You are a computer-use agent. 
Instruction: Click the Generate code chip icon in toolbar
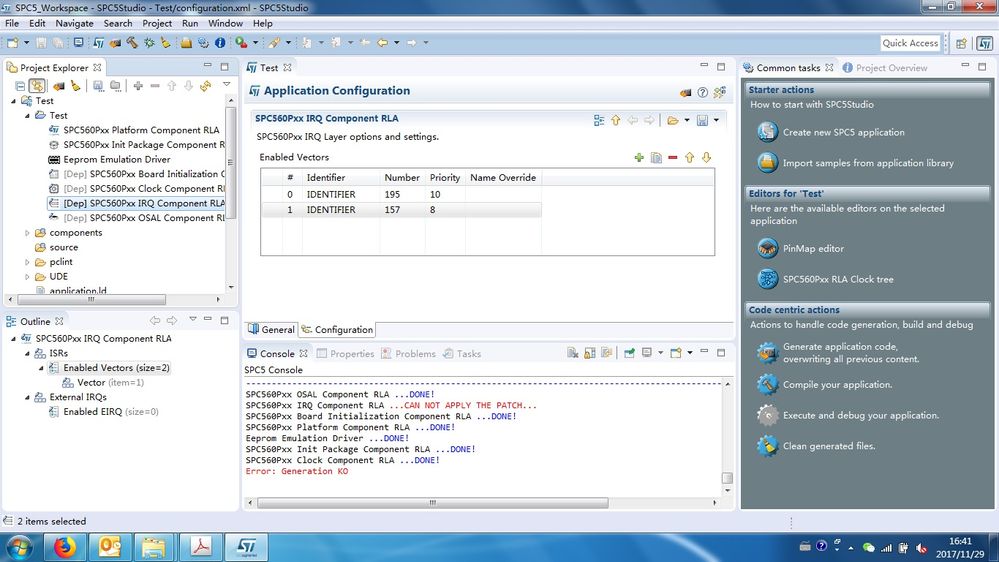tap(115, 43)
